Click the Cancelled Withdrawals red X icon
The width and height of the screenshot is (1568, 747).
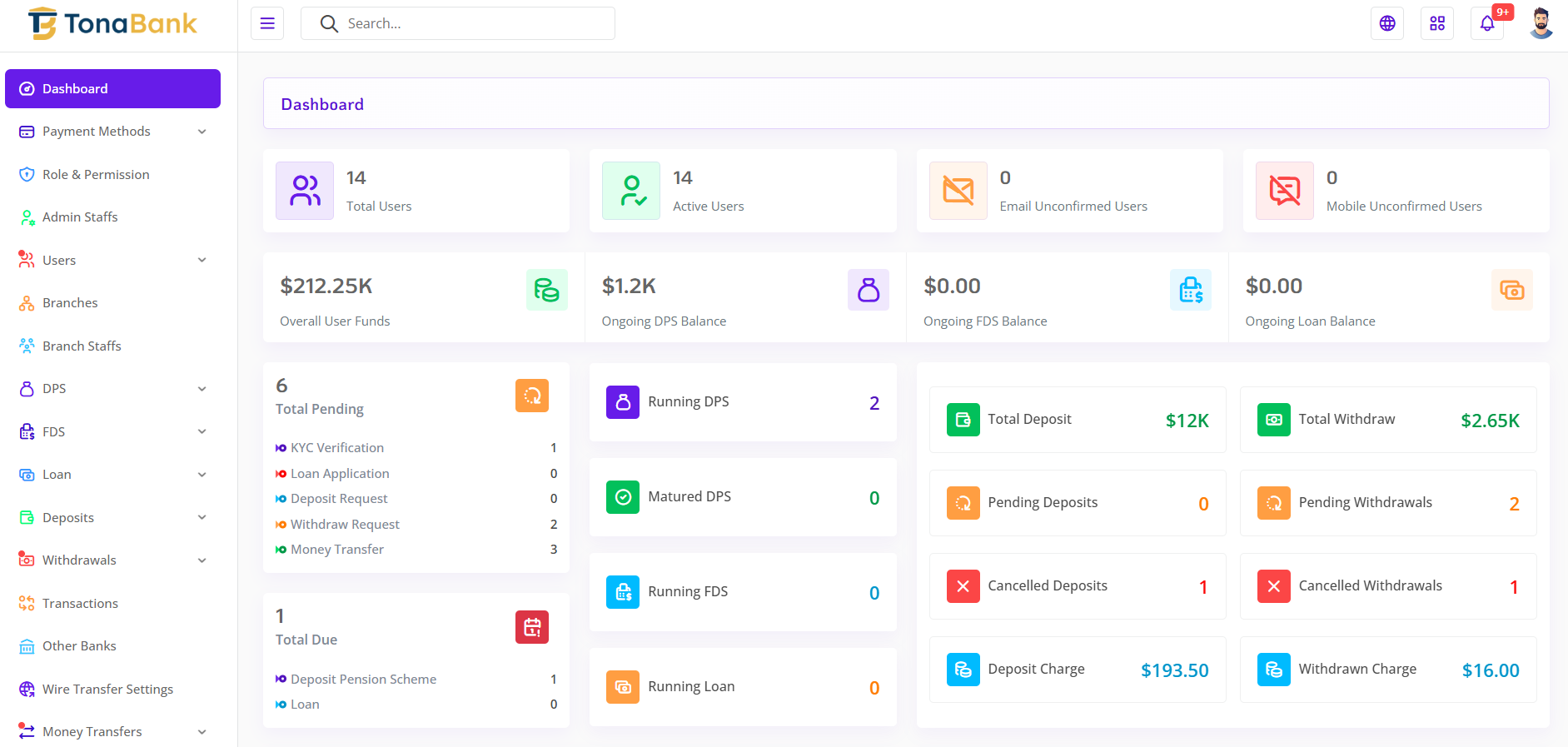click(1274, 586)
